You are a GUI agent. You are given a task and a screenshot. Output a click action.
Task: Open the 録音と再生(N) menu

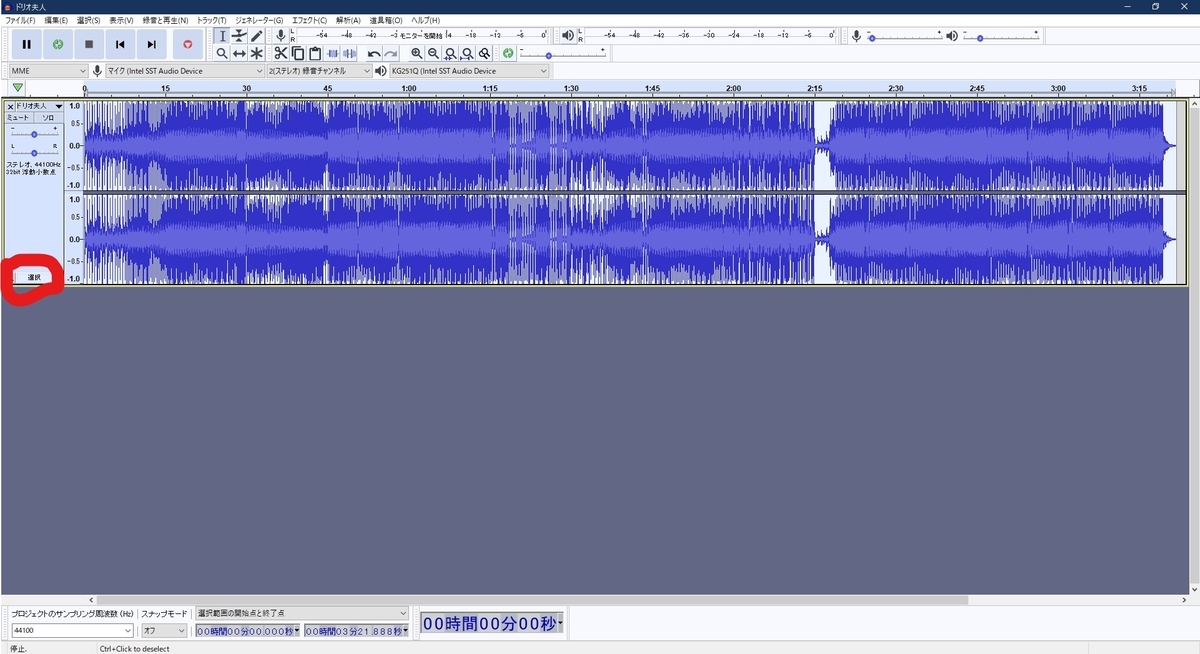tap(165, 20)
